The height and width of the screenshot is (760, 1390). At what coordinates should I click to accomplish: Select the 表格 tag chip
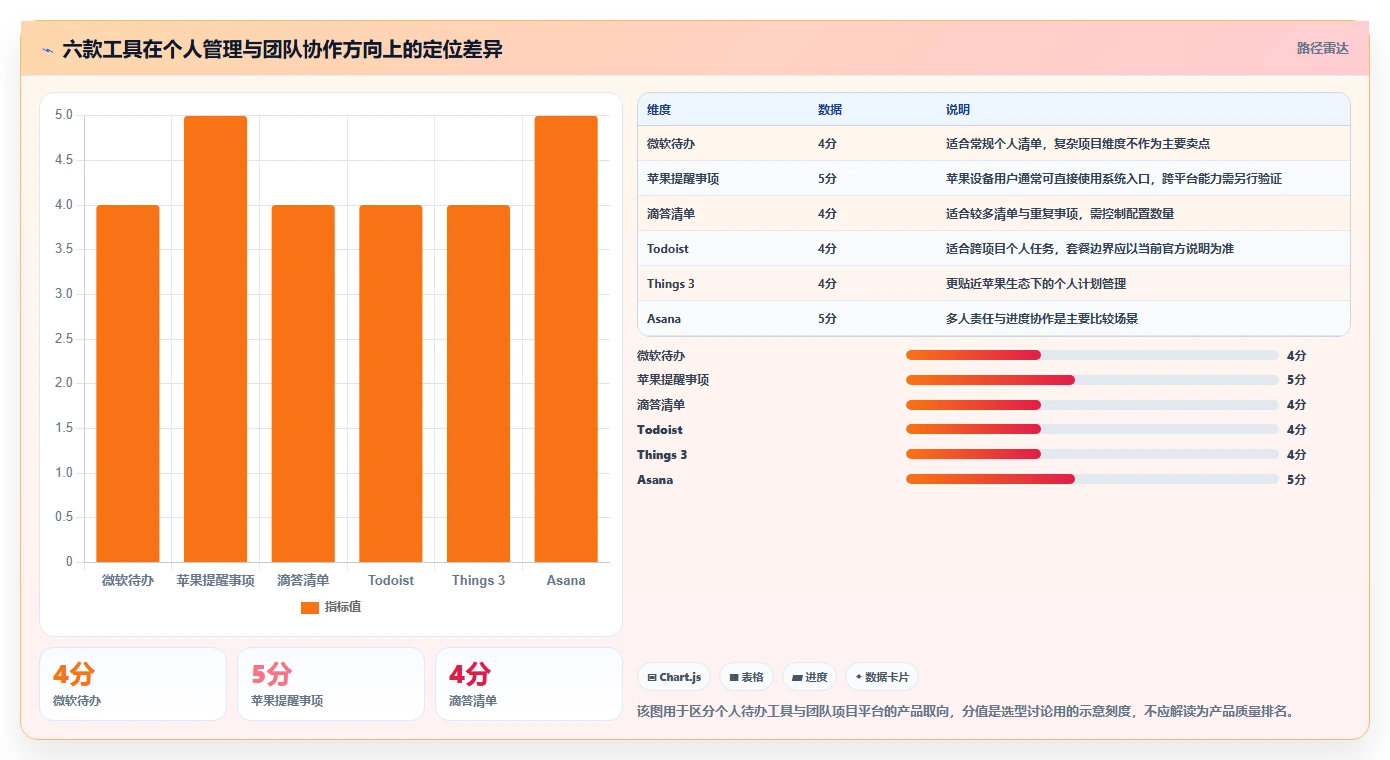(x=747, y=677)
